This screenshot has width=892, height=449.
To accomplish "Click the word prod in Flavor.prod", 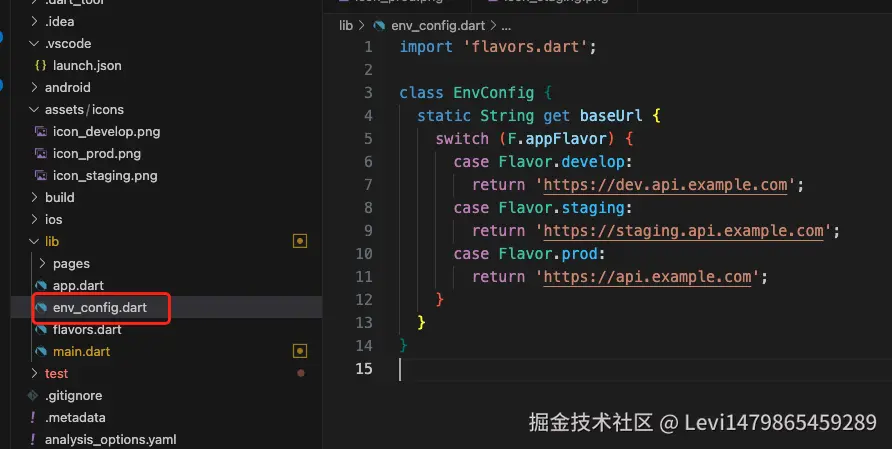I will tap(580, 254).
